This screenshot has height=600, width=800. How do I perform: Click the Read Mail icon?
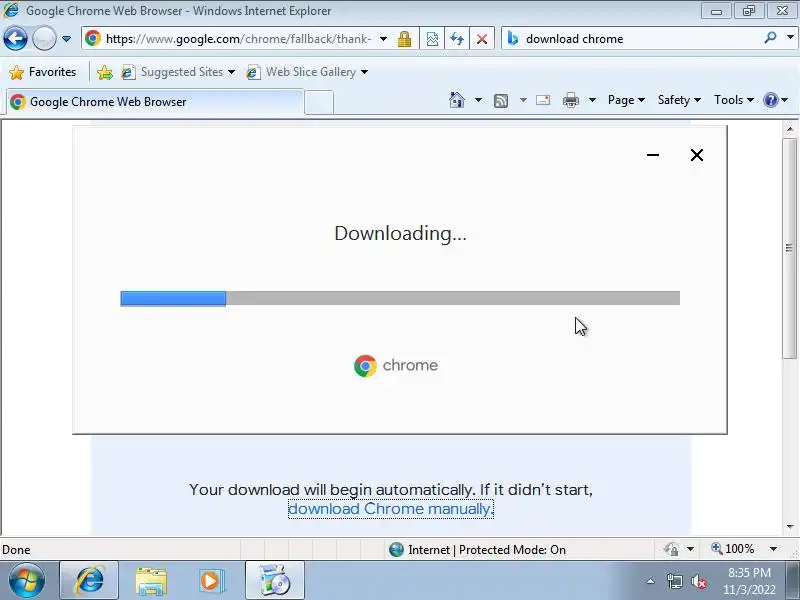point(543,100)
